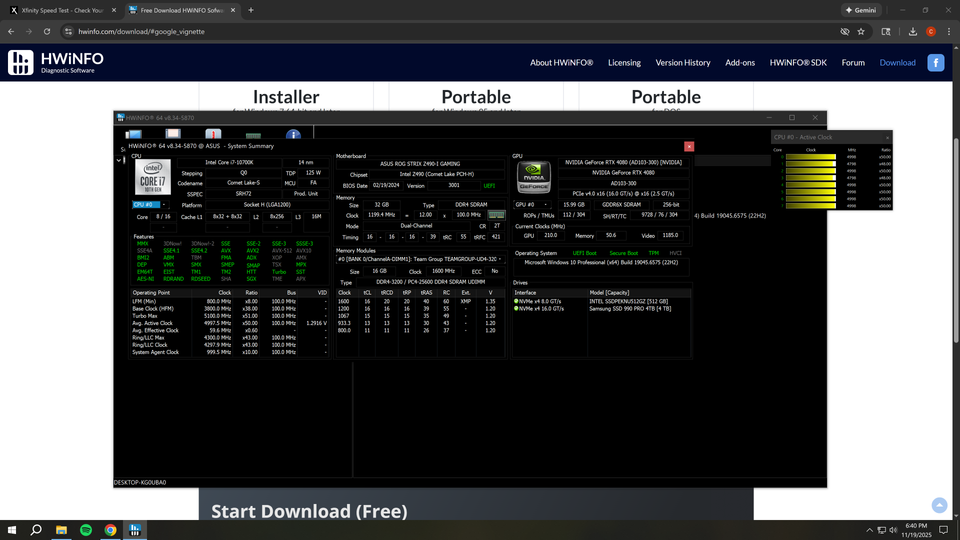Expand the memory module bank dropdown
960x540 pixels.
tap(500, 259)
